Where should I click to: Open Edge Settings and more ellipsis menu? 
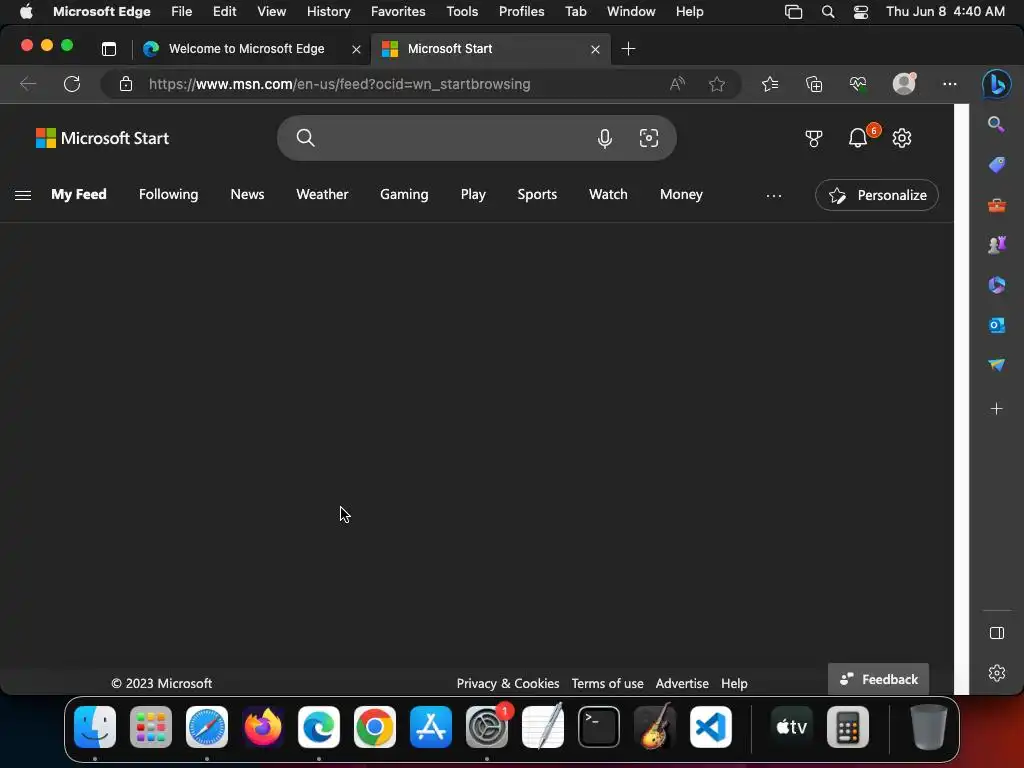pos(950,84)
